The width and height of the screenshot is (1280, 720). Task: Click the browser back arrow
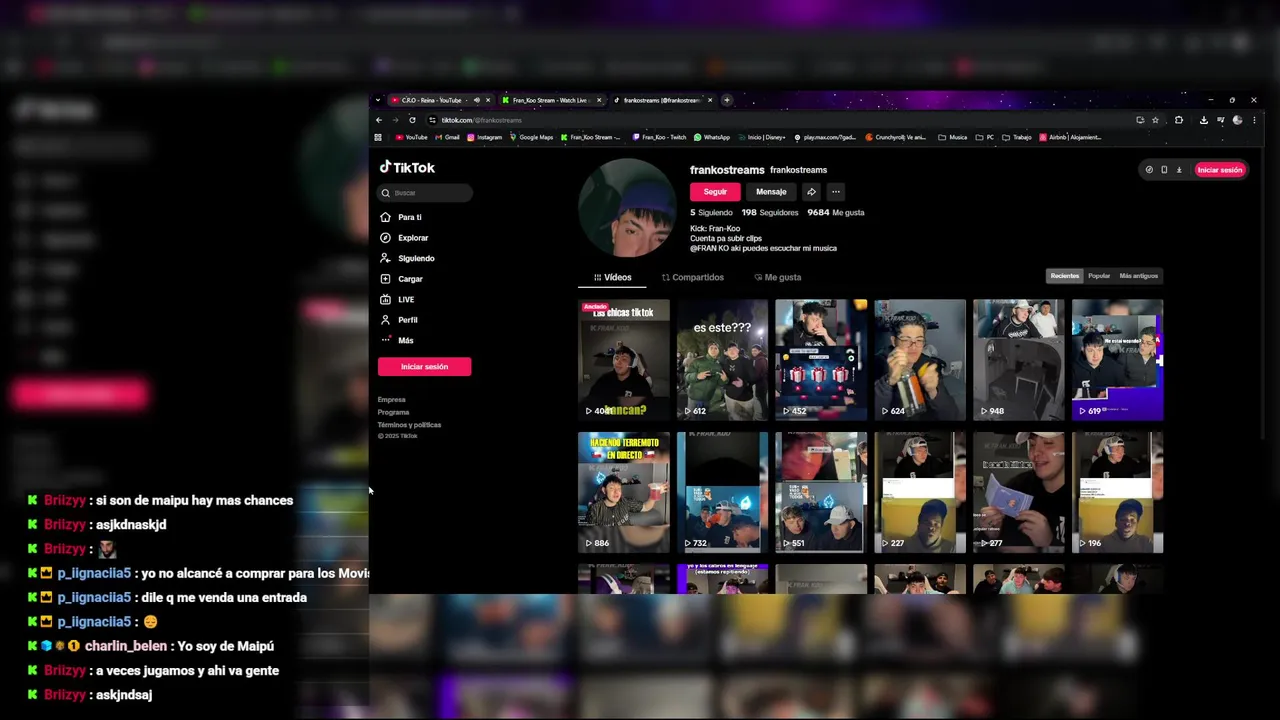[379, 120]
